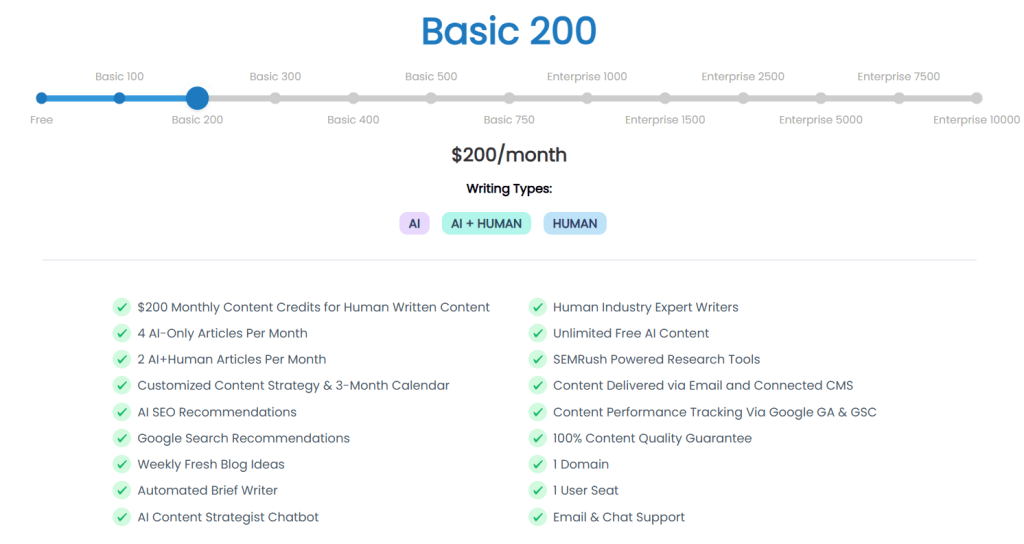Click the checkmark beside 1 User Seat
Image resolution: width=1024 pixels, height=544 pixels.
pos(537,490)
